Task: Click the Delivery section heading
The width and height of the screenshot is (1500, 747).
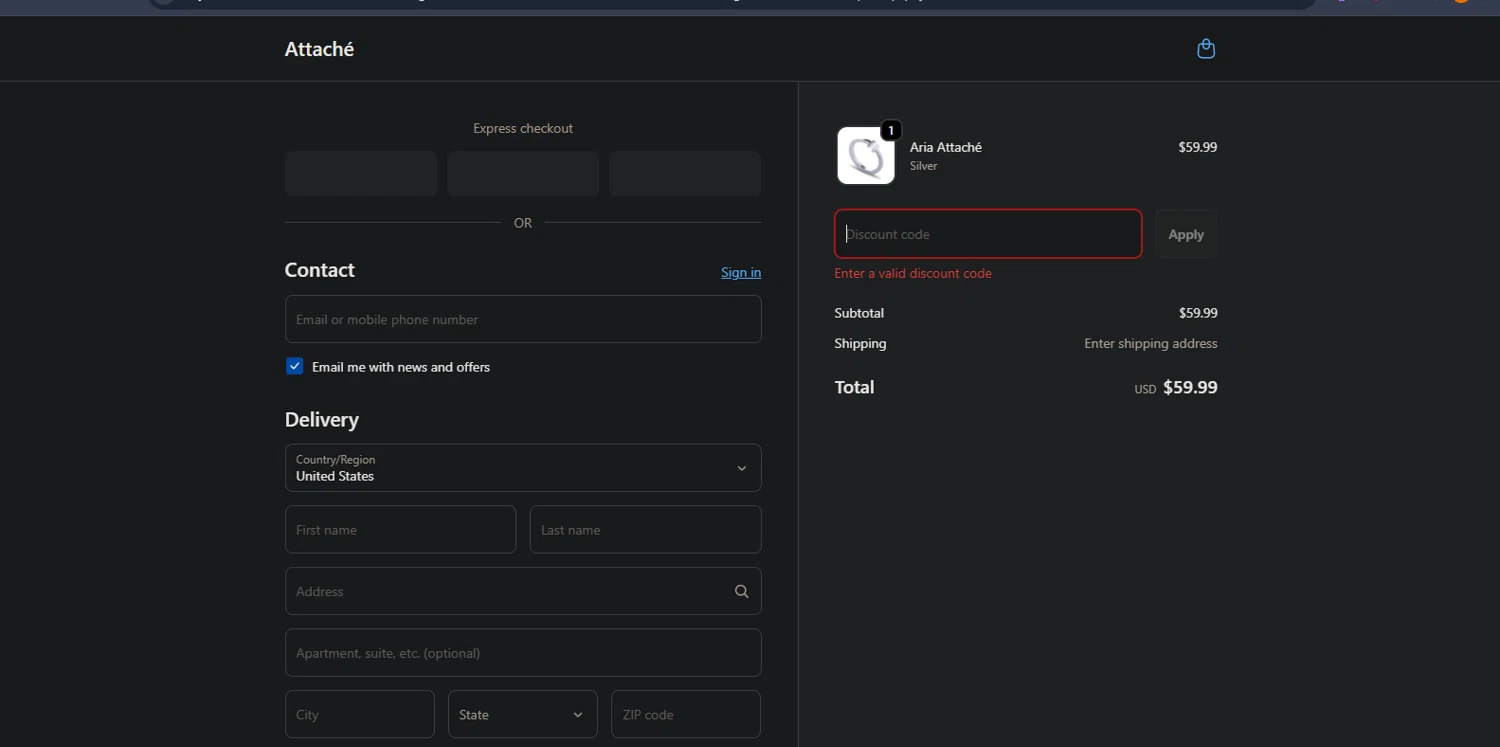Action: click(x=321, y=419)
